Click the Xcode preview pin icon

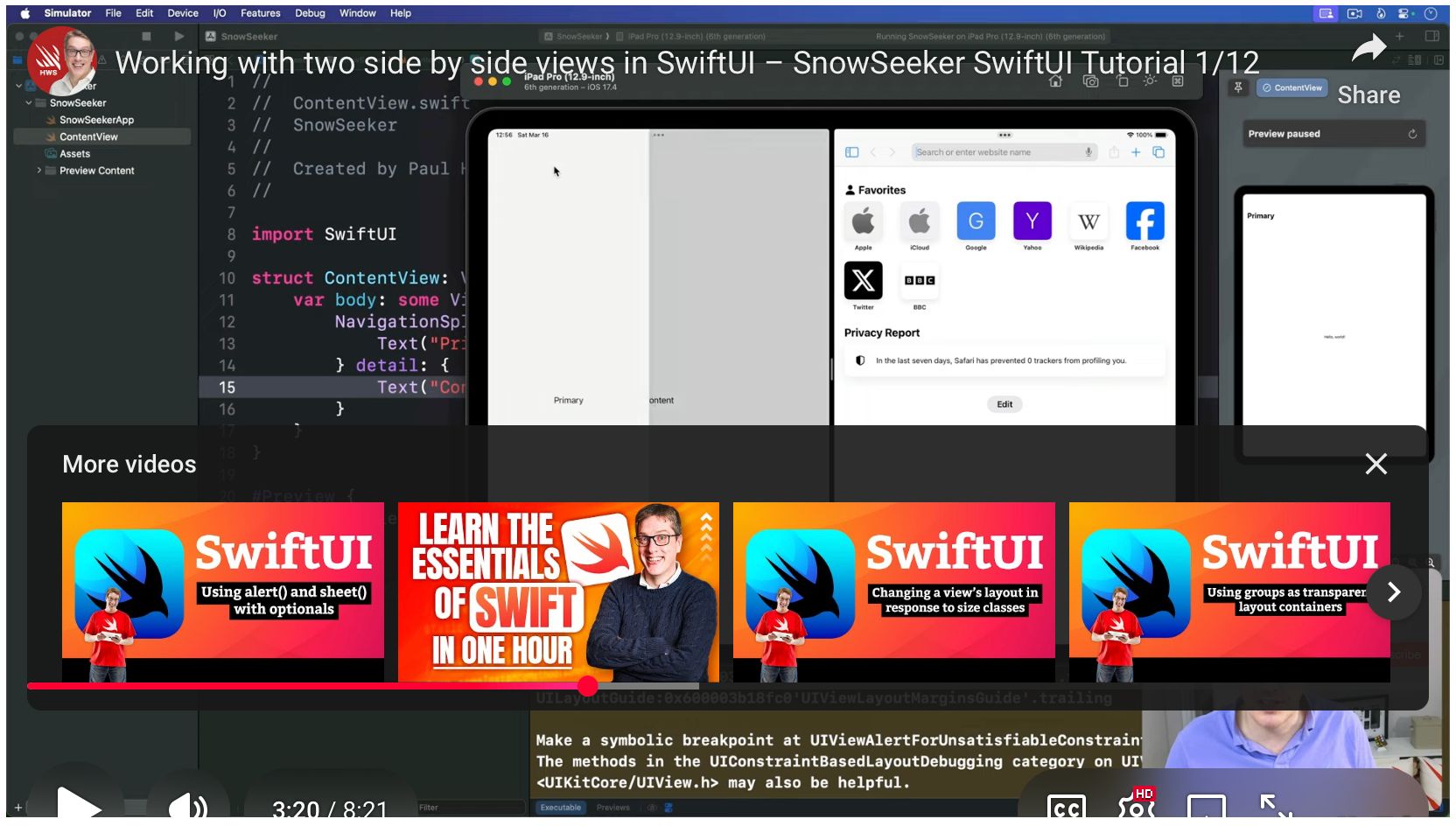(x=1238, y=87)
